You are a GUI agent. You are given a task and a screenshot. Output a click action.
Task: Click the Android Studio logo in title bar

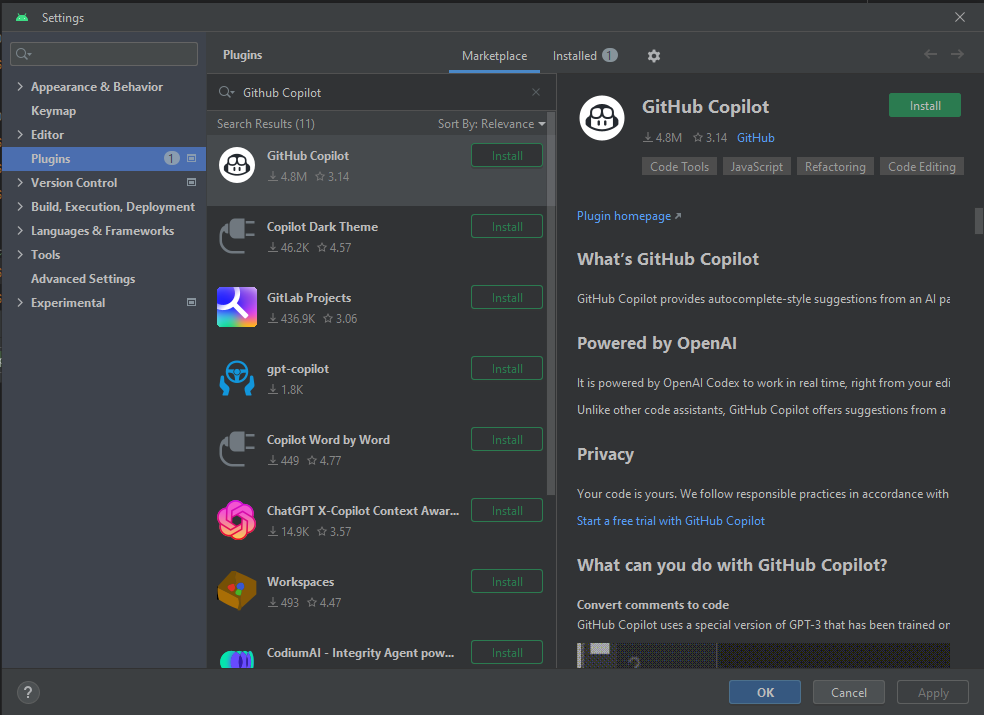(22, 18)
